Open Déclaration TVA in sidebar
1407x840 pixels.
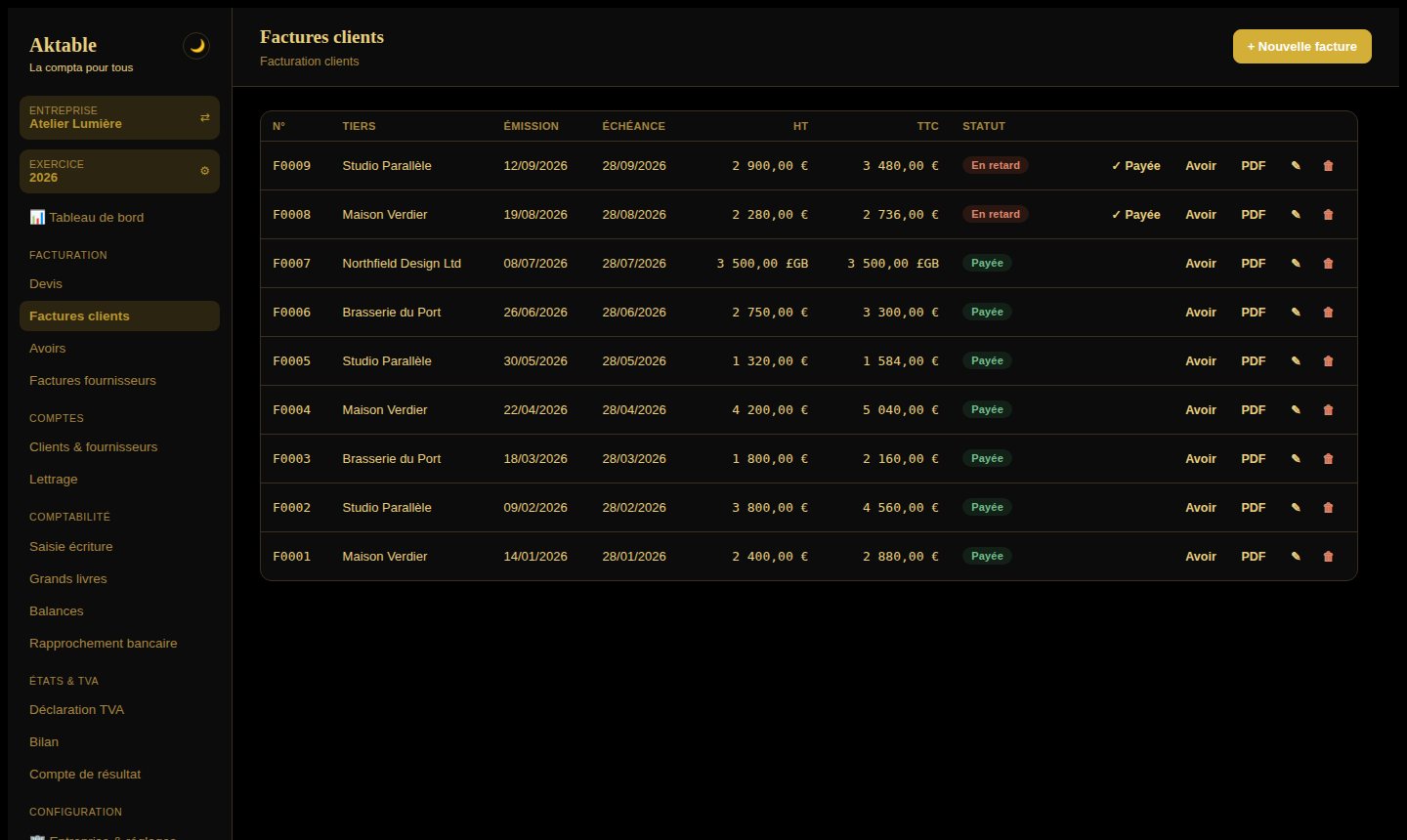coord(119,709)
